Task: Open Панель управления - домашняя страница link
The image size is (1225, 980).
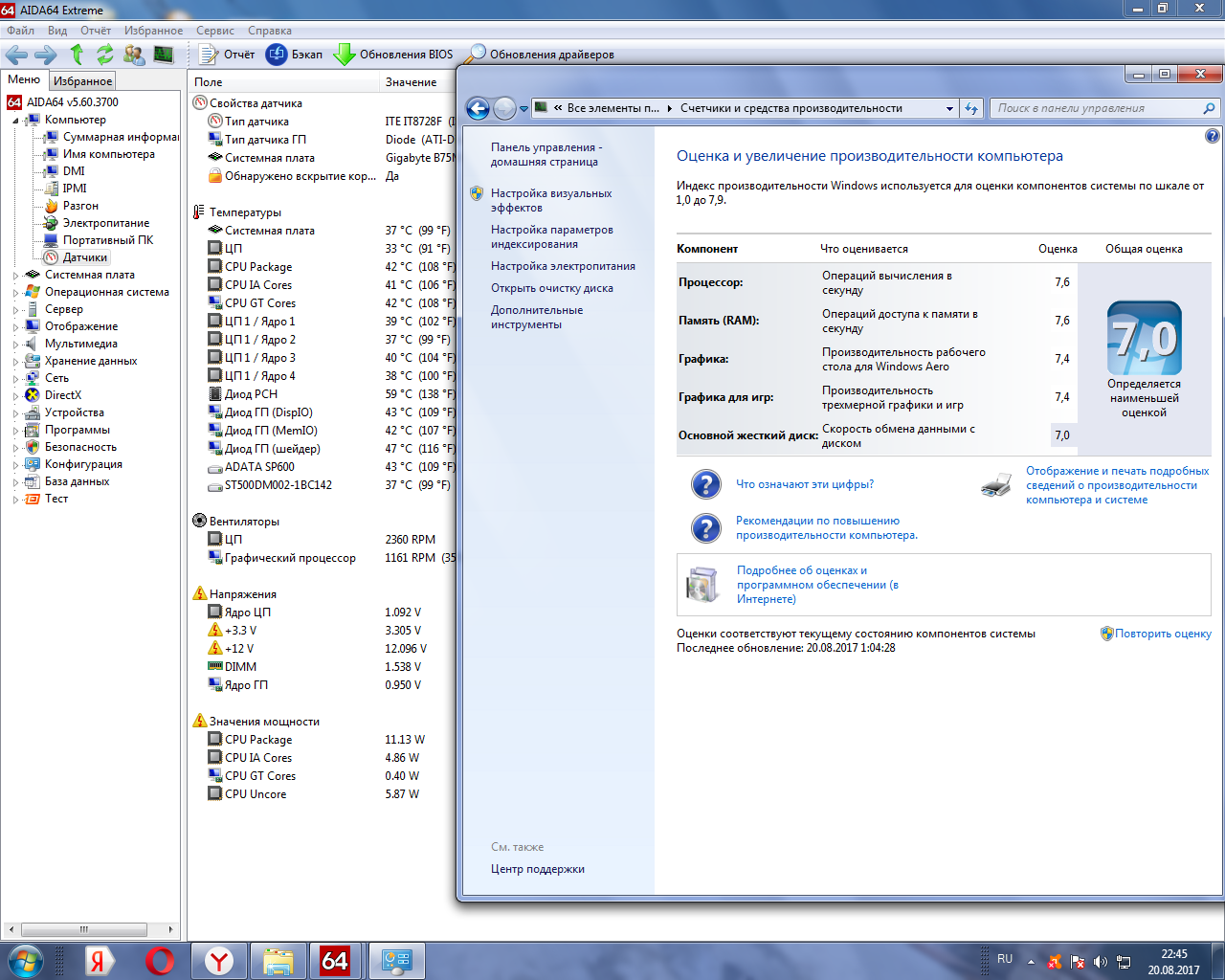Action: coord(546,155)
